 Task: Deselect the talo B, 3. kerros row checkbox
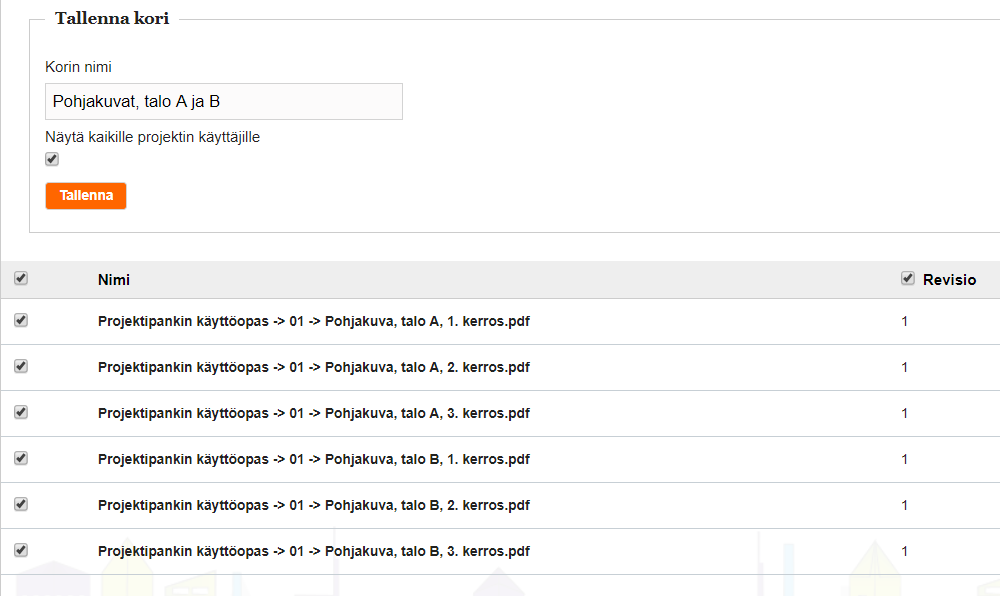tap(21, 551)
